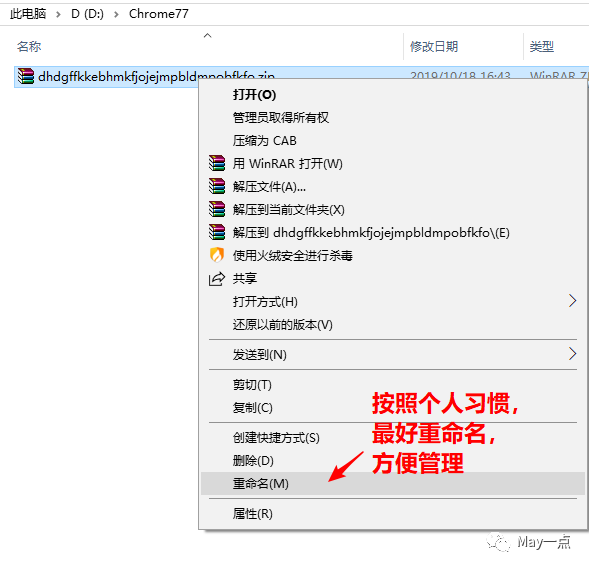Open the '打开方式(H)' menu entry
Image resolution: width=589 pixels, height=568 pixels.
(x=393, y=302)
